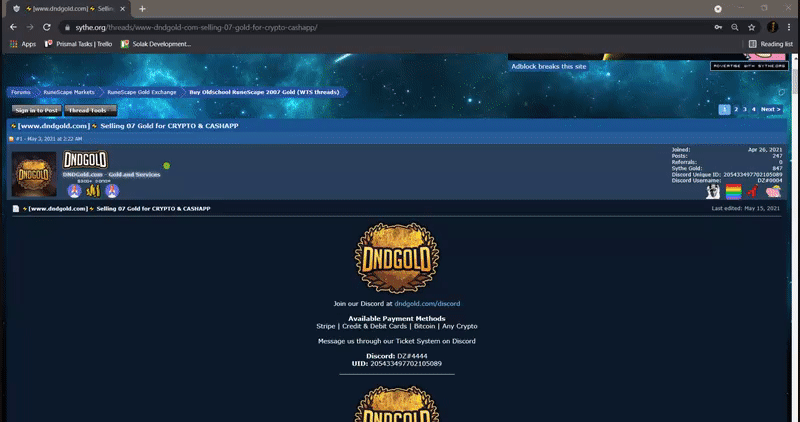Screen dimensions: 800x422
Task: Open saved passwords key icon
Action: coord(718,28)
